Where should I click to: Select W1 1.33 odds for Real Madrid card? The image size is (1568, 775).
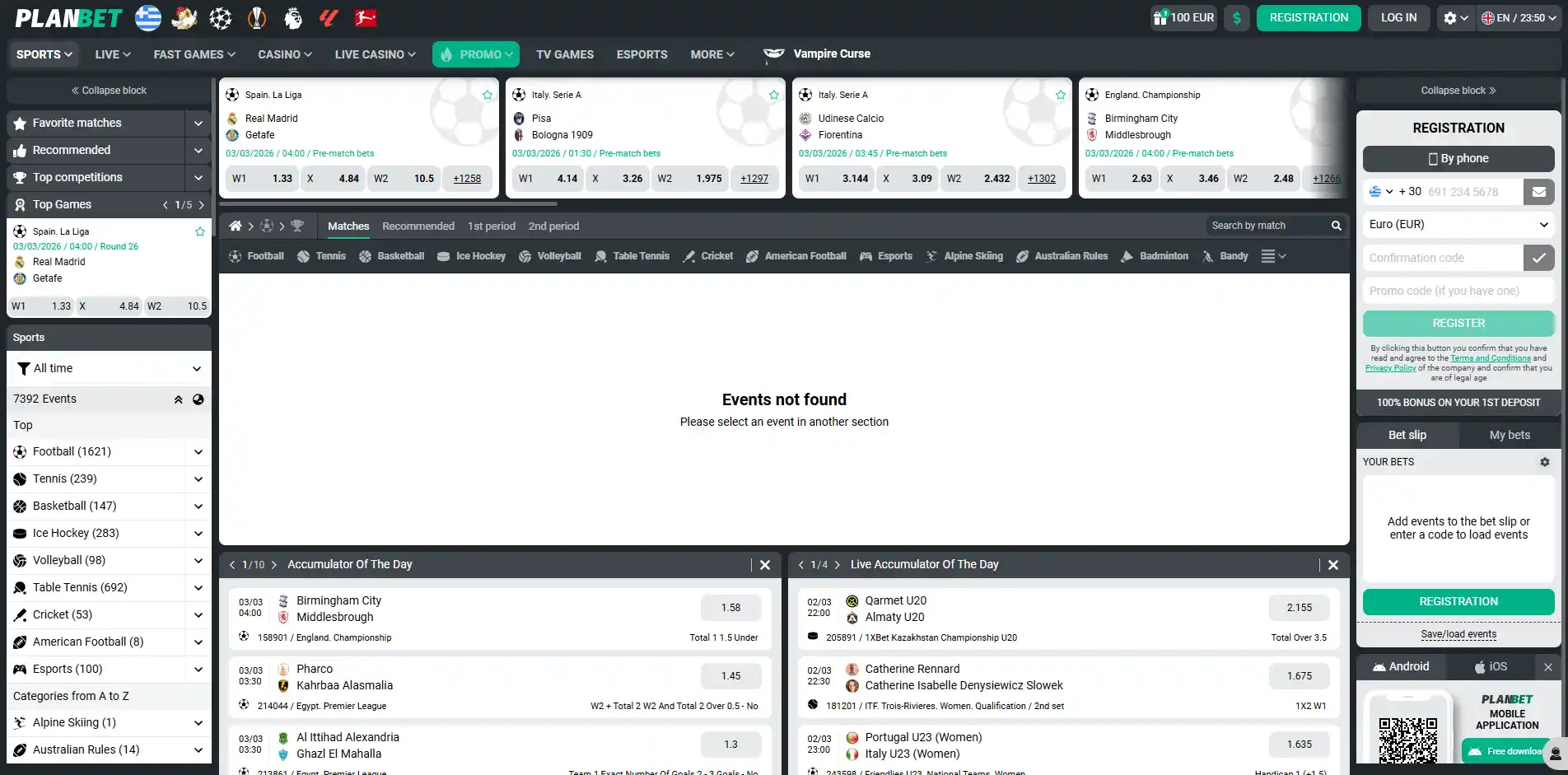(262, 179)
